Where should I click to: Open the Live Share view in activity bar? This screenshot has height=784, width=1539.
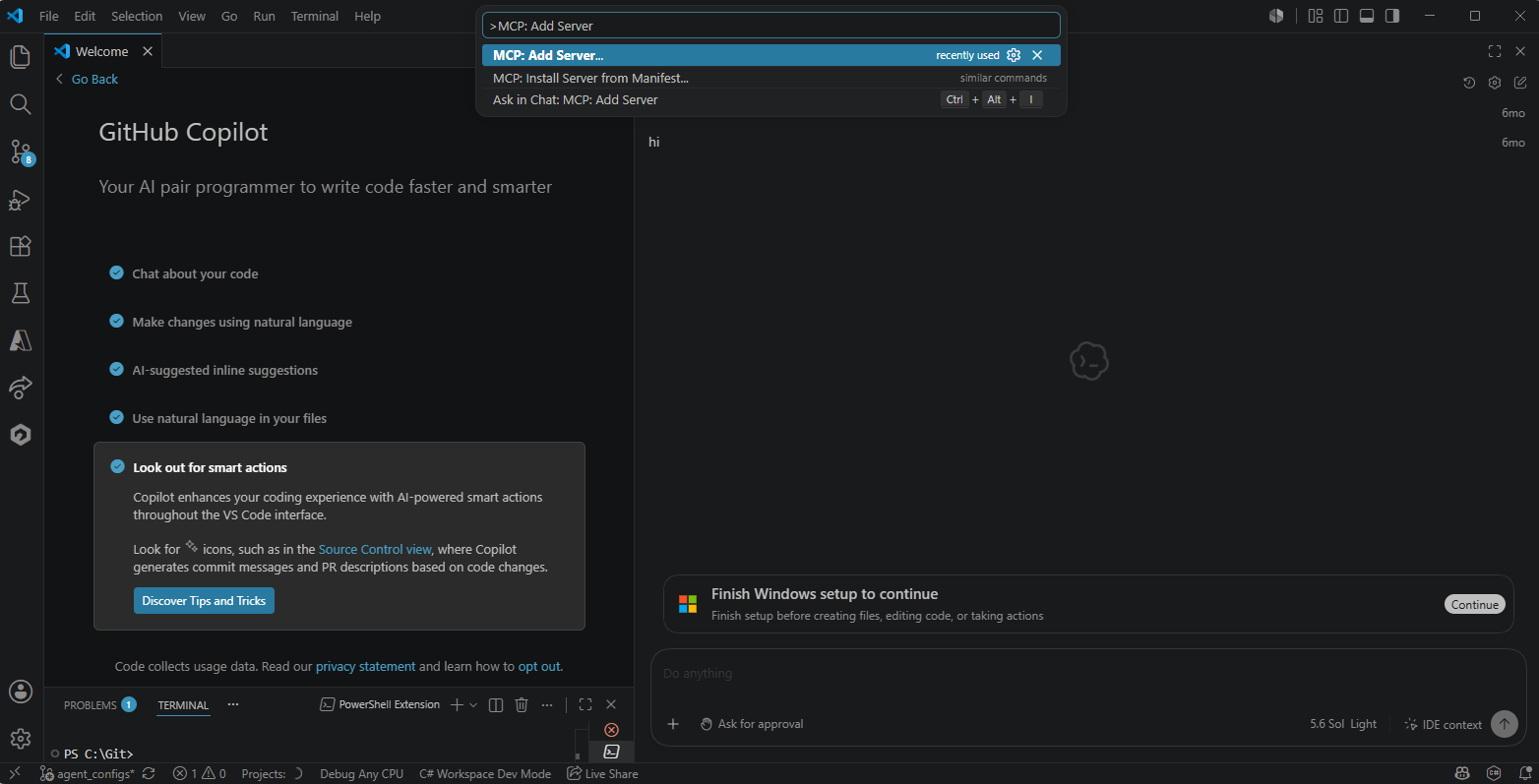click(x=21, y=387)
